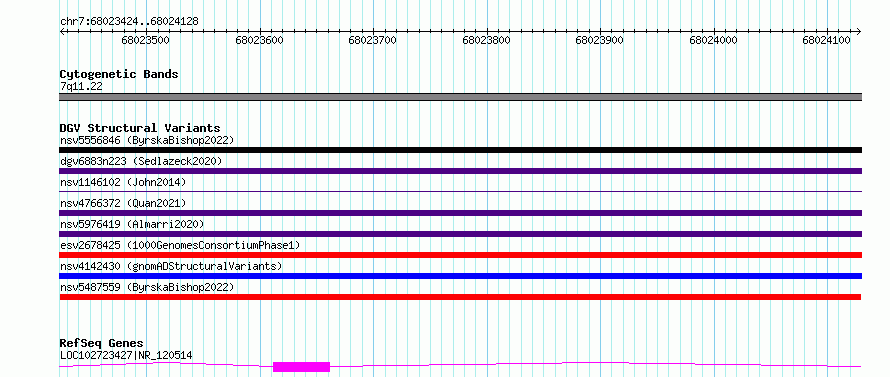This screenshot has height=377, width=890.
Task: Click ruler tick label 68024000
Action: (x=713, y=40)
